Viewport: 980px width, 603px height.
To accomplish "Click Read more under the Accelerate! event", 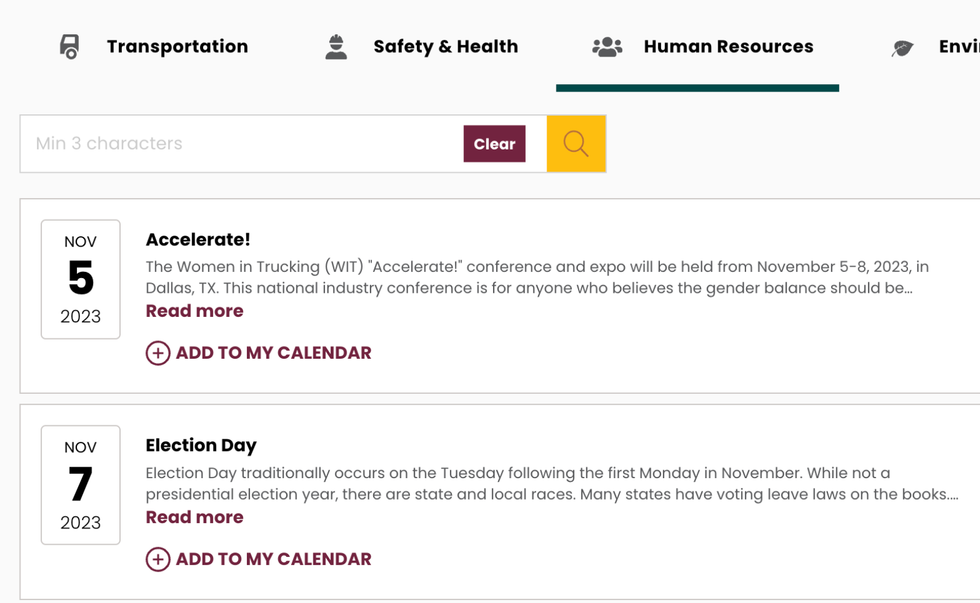I will coord(194,311).
